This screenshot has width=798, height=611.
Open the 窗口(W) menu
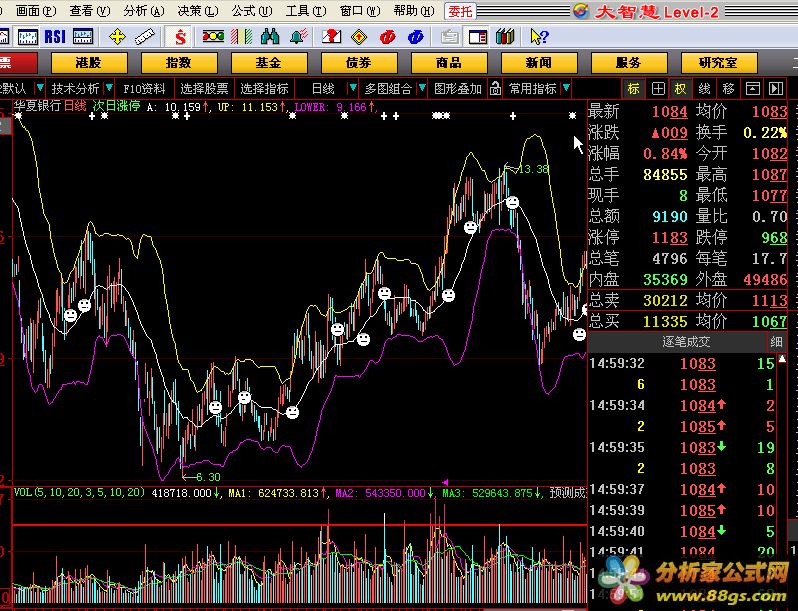tap(360, 11)
